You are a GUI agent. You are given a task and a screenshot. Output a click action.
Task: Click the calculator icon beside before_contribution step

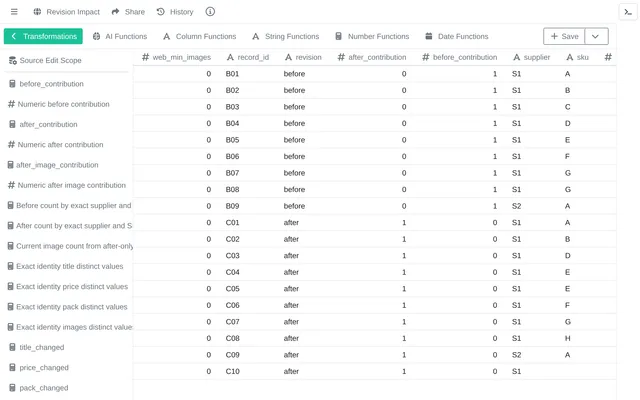[12, 84]
